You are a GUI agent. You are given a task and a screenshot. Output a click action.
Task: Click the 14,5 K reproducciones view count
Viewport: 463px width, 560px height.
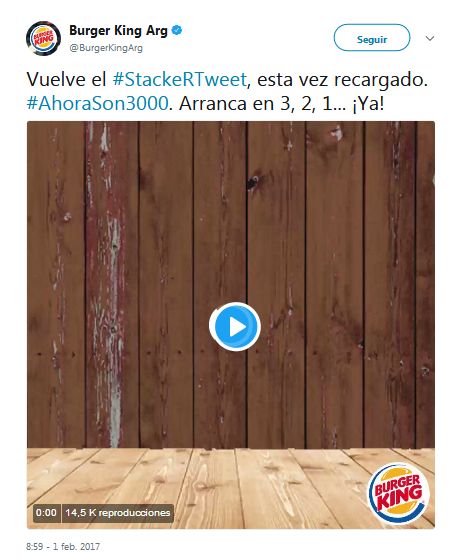118,513
